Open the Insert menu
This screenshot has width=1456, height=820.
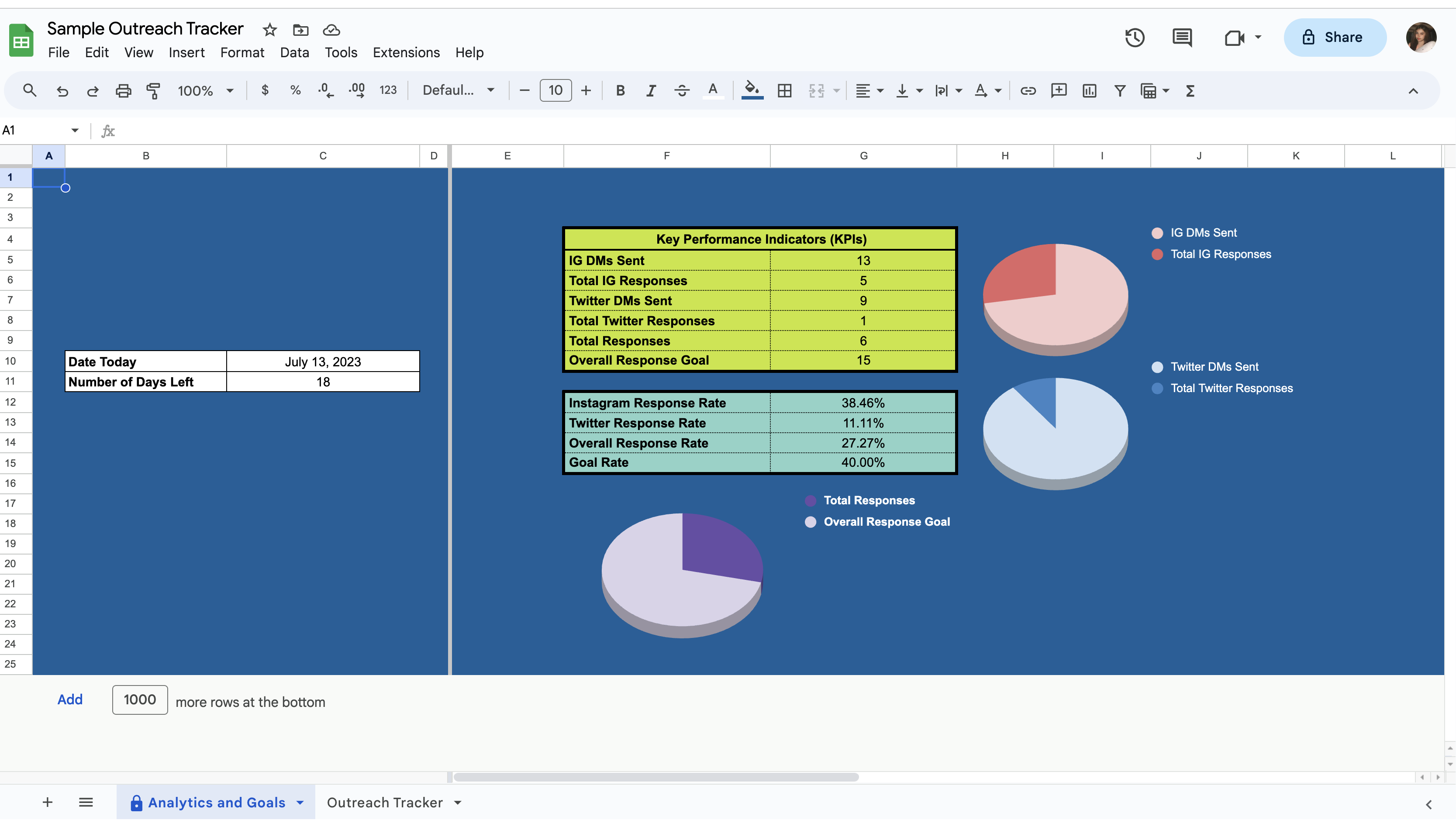(x=186, y=52)
